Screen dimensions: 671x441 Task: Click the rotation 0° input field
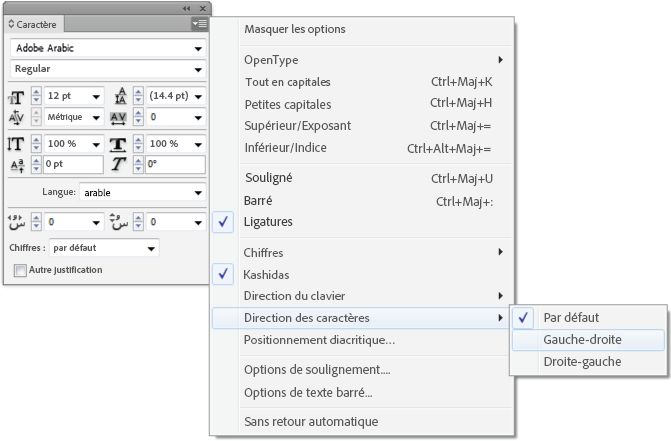pos(175,164)
